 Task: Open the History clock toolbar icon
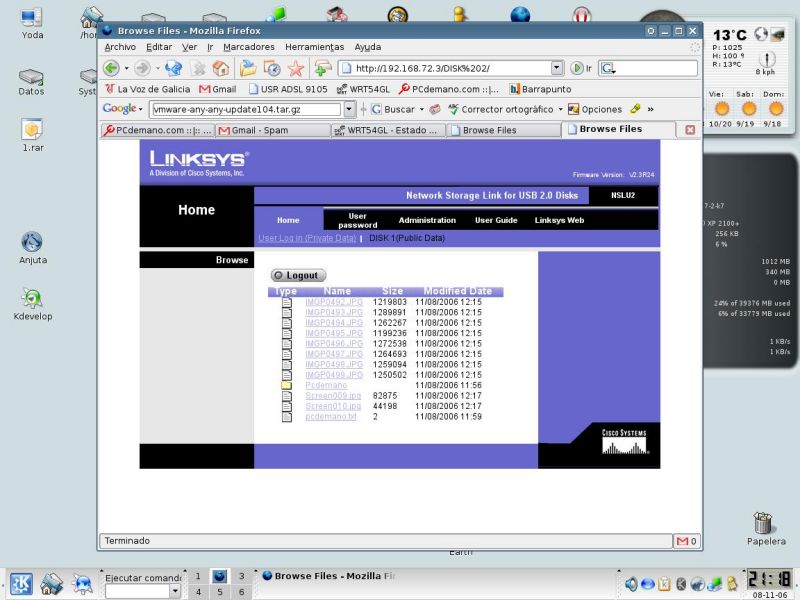[272, 68]
